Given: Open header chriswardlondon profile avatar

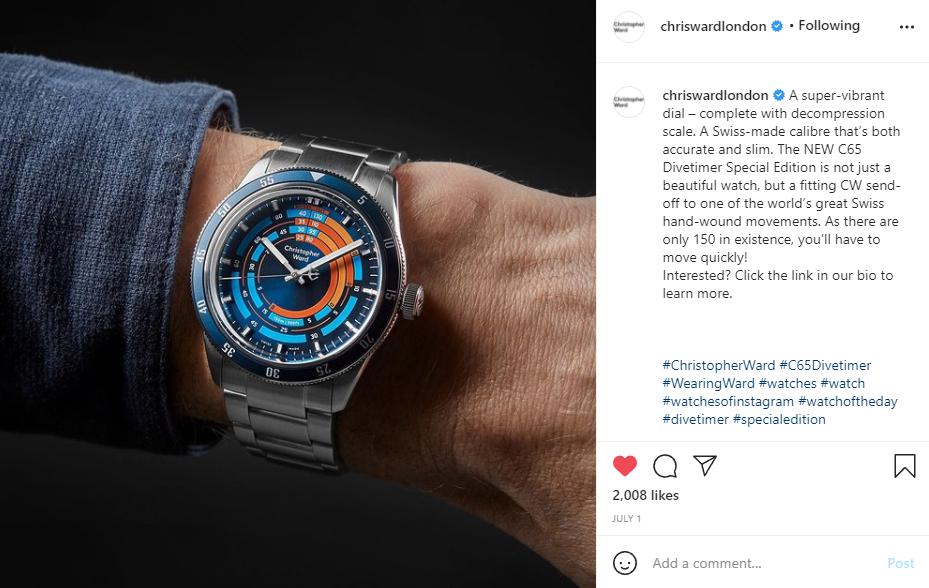Looking at the screenshot, I should pyautogui.click(x=629, y=27).
